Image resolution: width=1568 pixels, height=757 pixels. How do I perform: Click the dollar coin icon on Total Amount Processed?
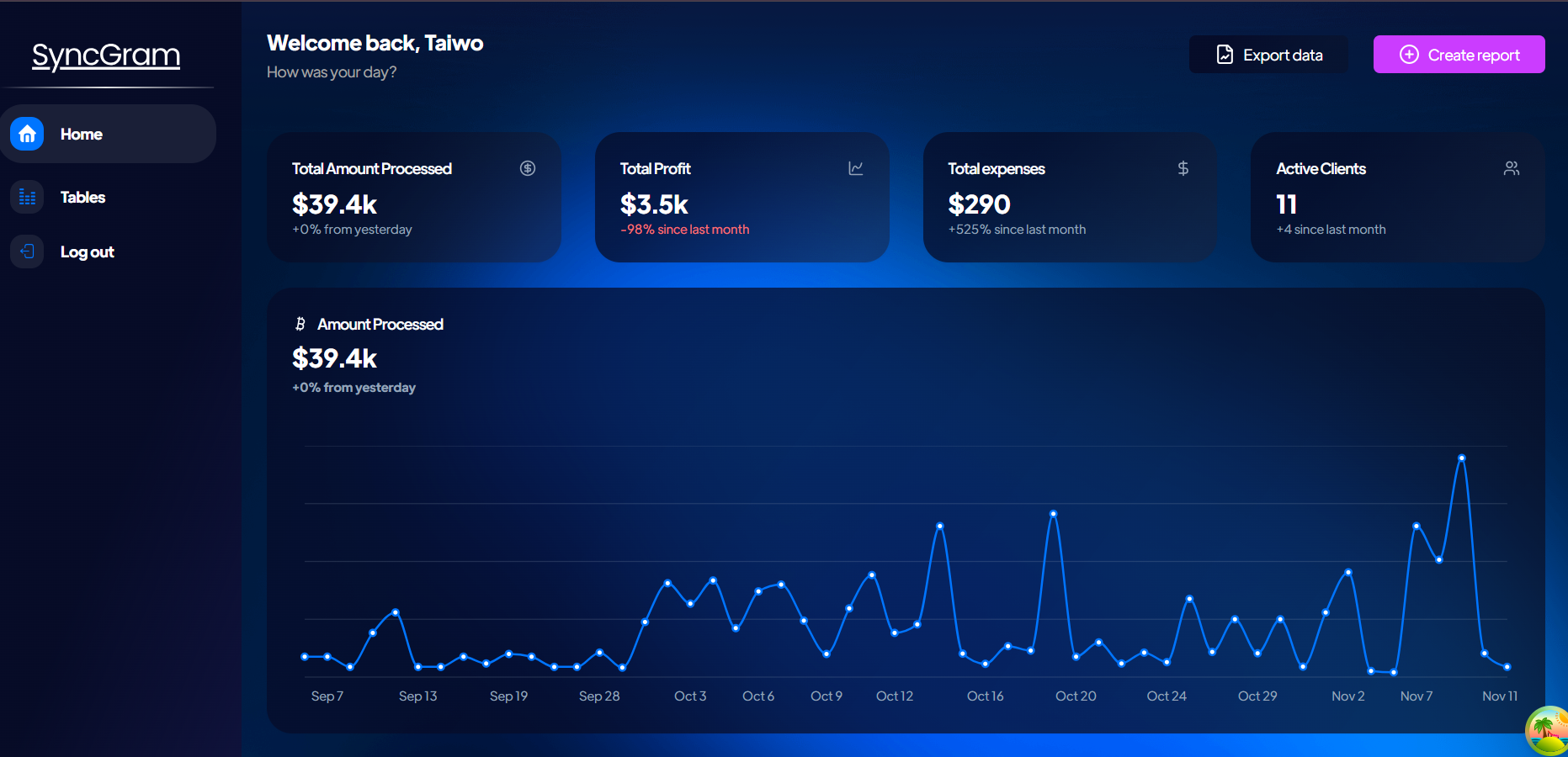click(x=528, y=168)
